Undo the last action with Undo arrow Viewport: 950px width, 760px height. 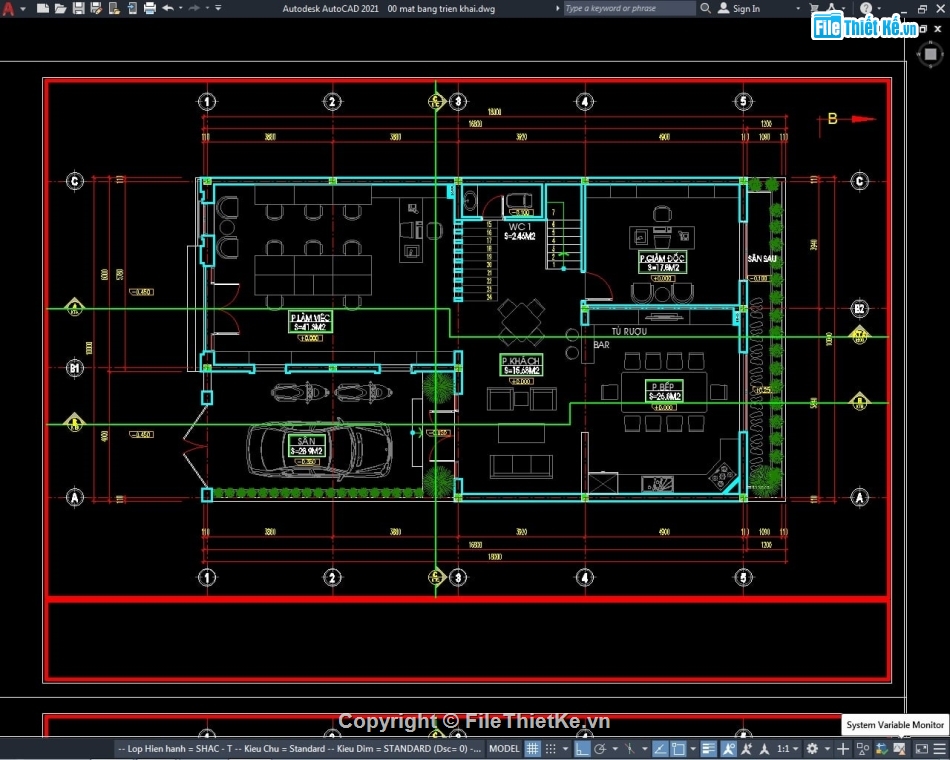168,8
